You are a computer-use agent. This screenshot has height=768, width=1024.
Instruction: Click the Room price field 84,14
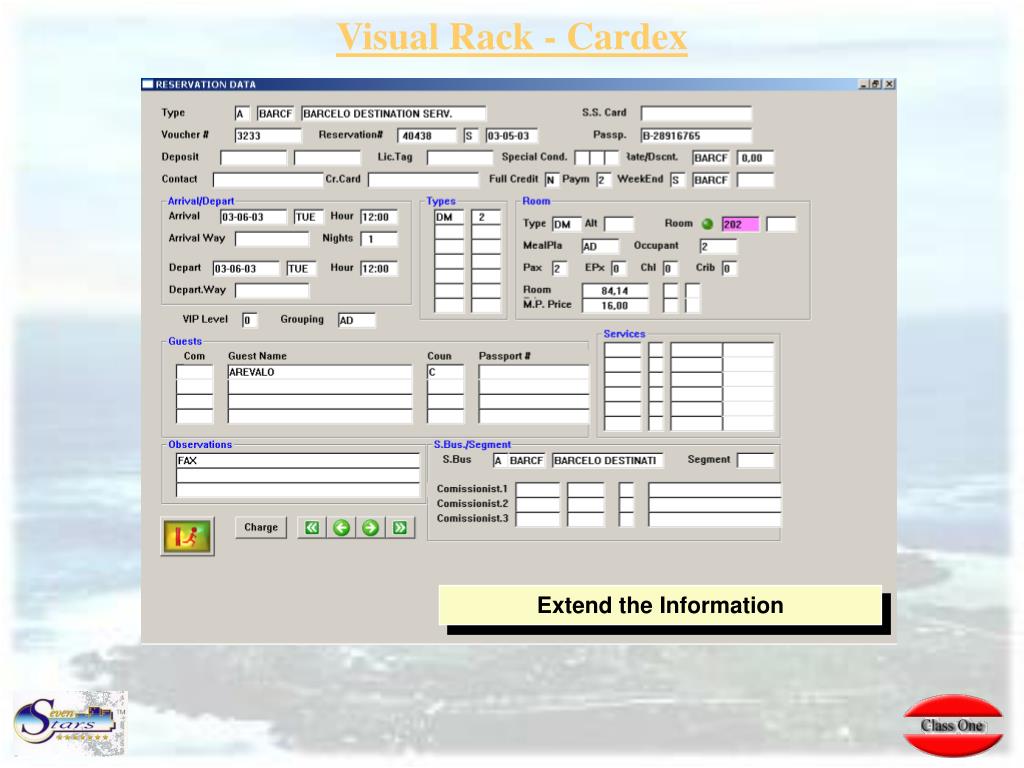(x=615, y=291)
